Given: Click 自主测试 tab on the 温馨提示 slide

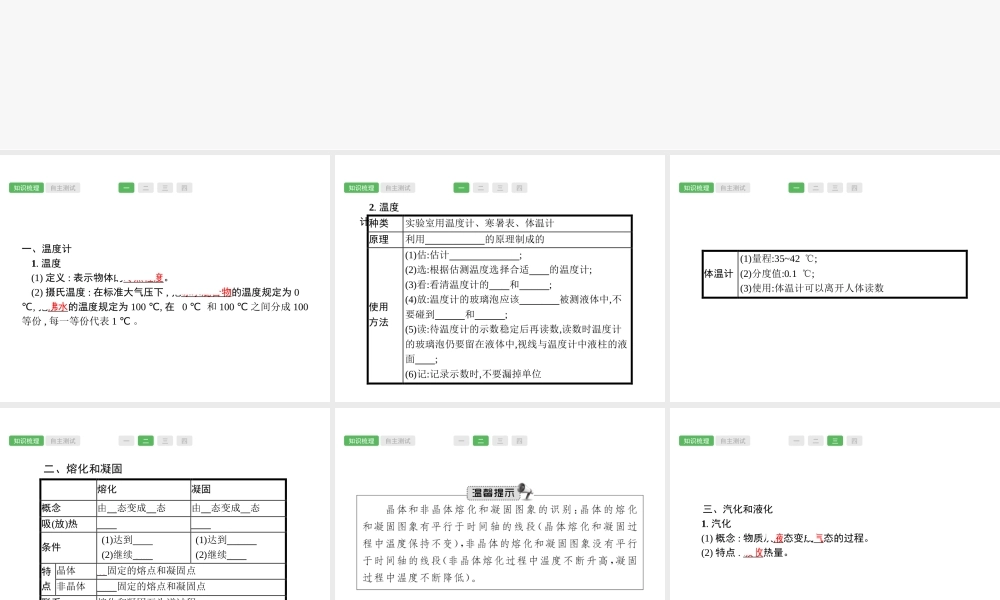Looking at the screenshot, I should click(398, 441).
